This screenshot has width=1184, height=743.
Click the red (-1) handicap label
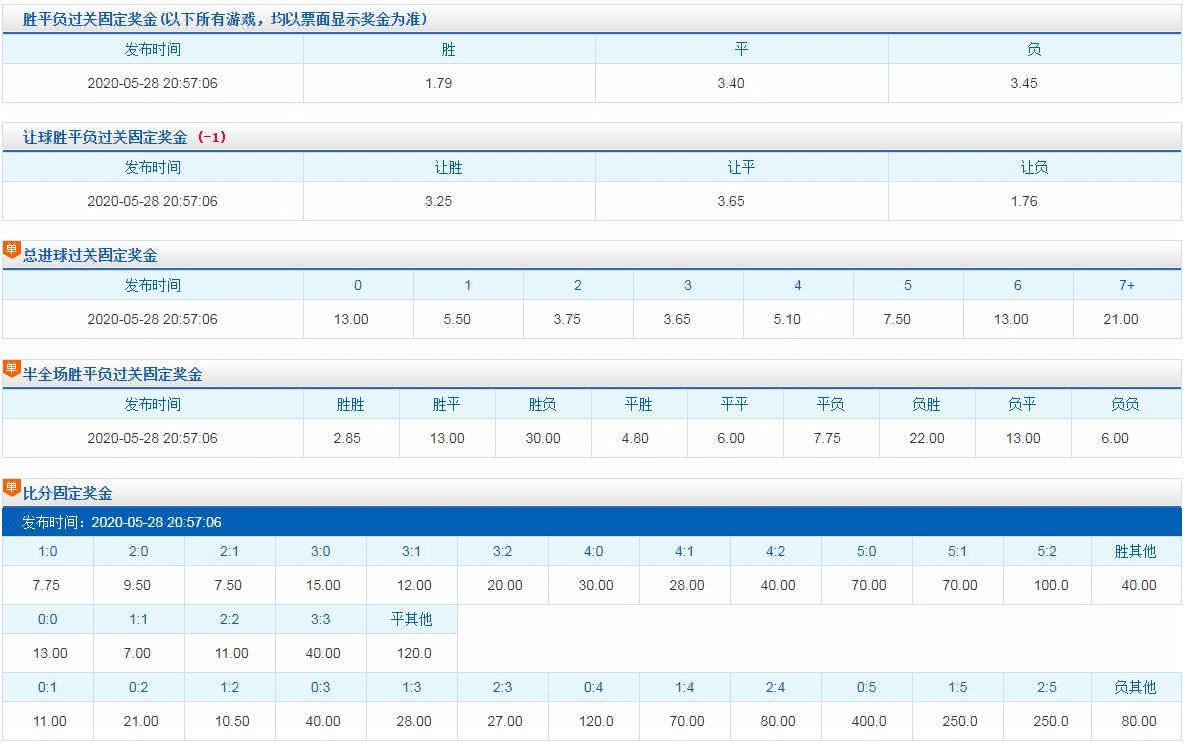pos(211,137)
